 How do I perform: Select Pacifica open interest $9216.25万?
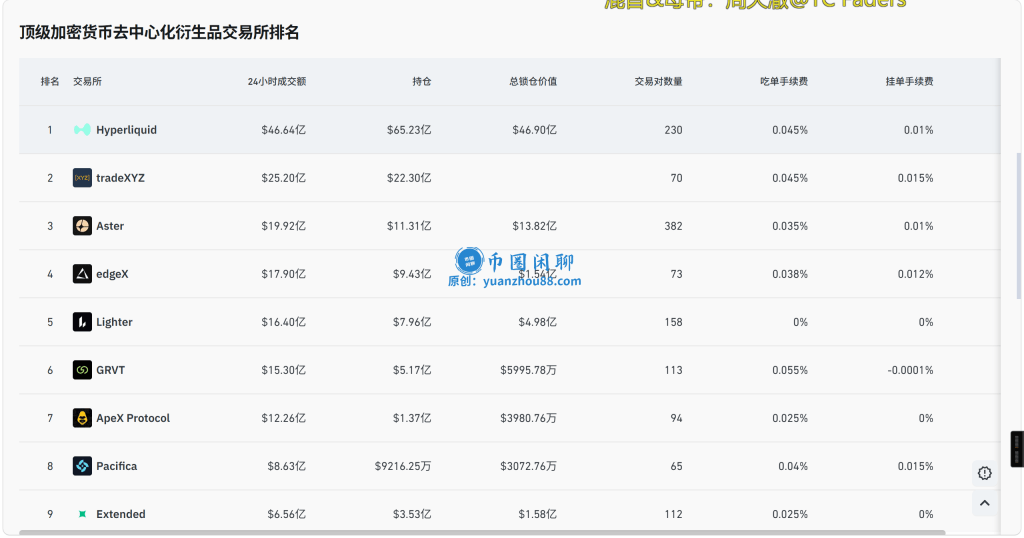[x=403, y=466]
